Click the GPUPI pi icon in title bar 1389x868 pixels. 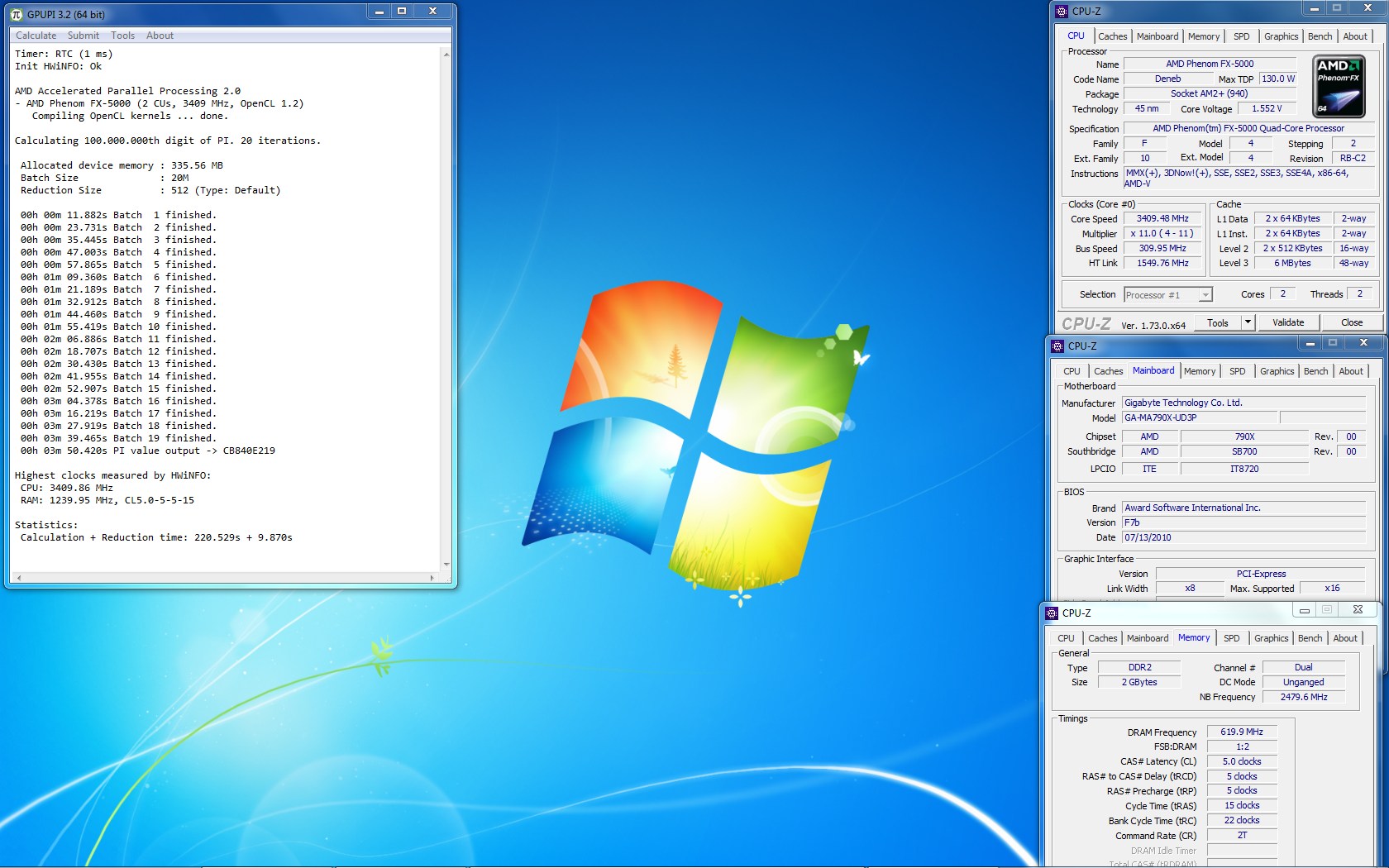coord(17,14)
